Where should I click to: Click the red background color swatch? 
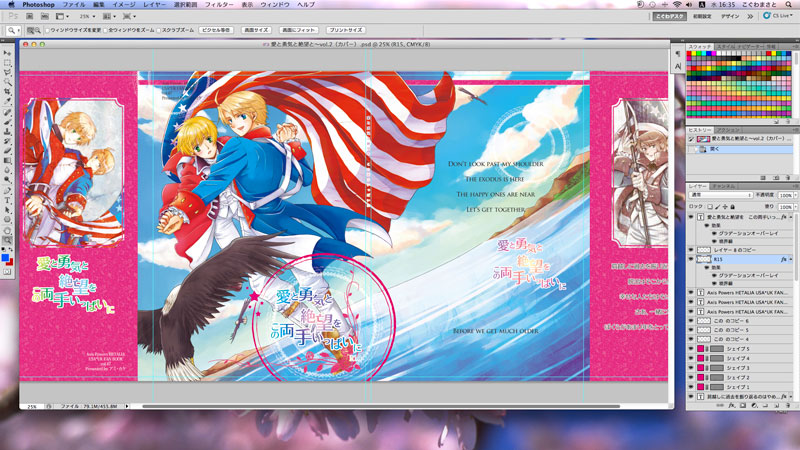coord(11,263)
